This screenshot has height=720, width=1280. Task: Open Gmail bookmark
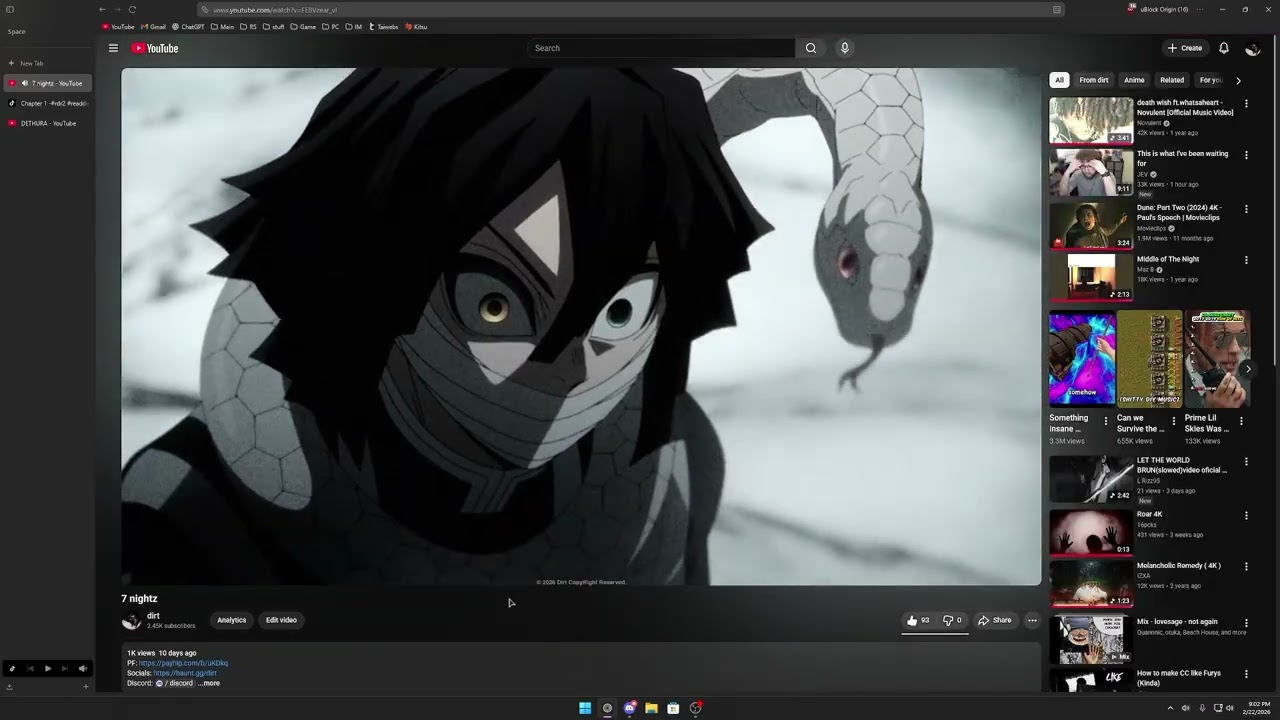pos(154,27)
